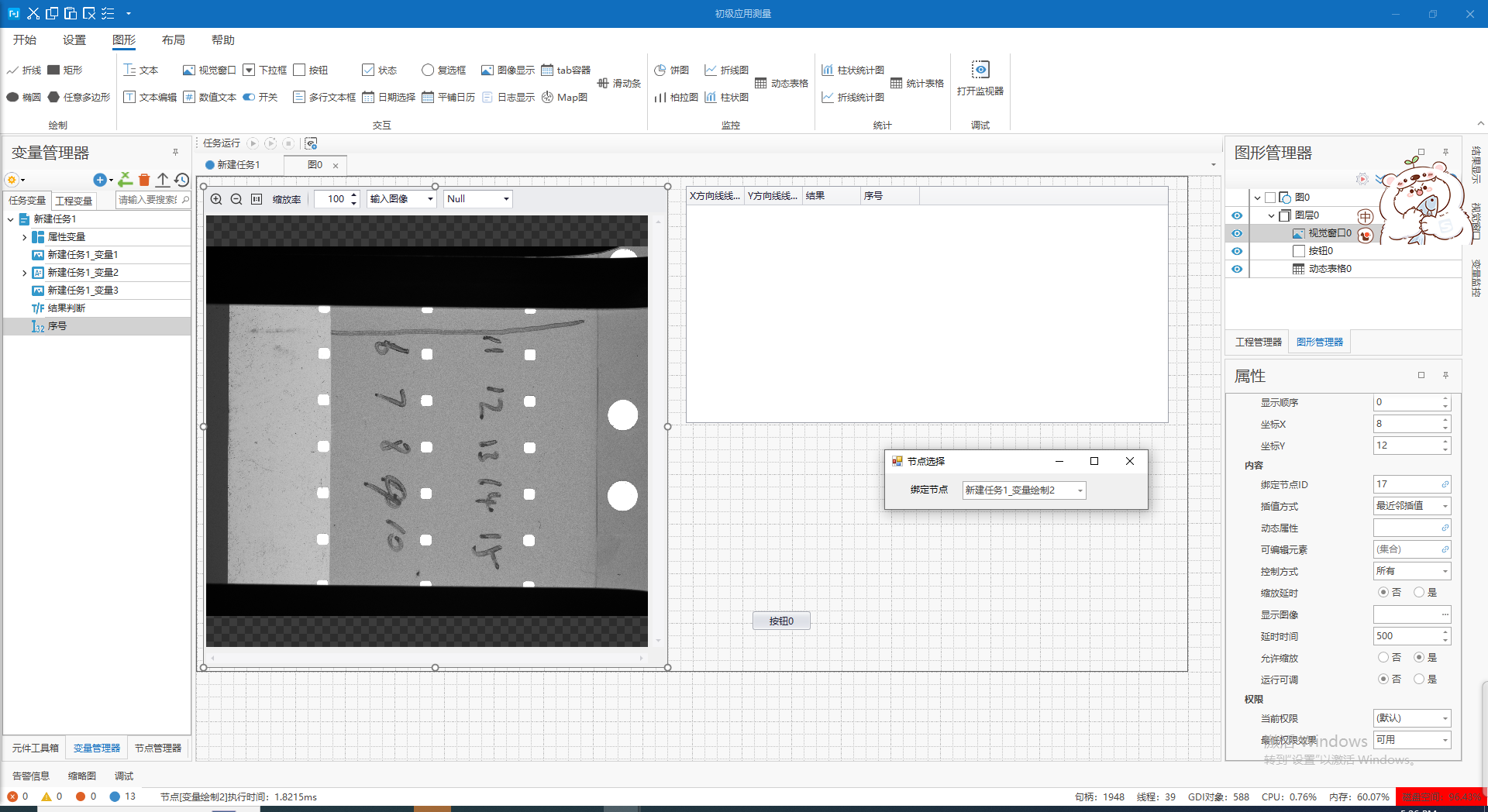Open the 控制方式 dropdown
1488x812 pixels.
click(1411, 571)
